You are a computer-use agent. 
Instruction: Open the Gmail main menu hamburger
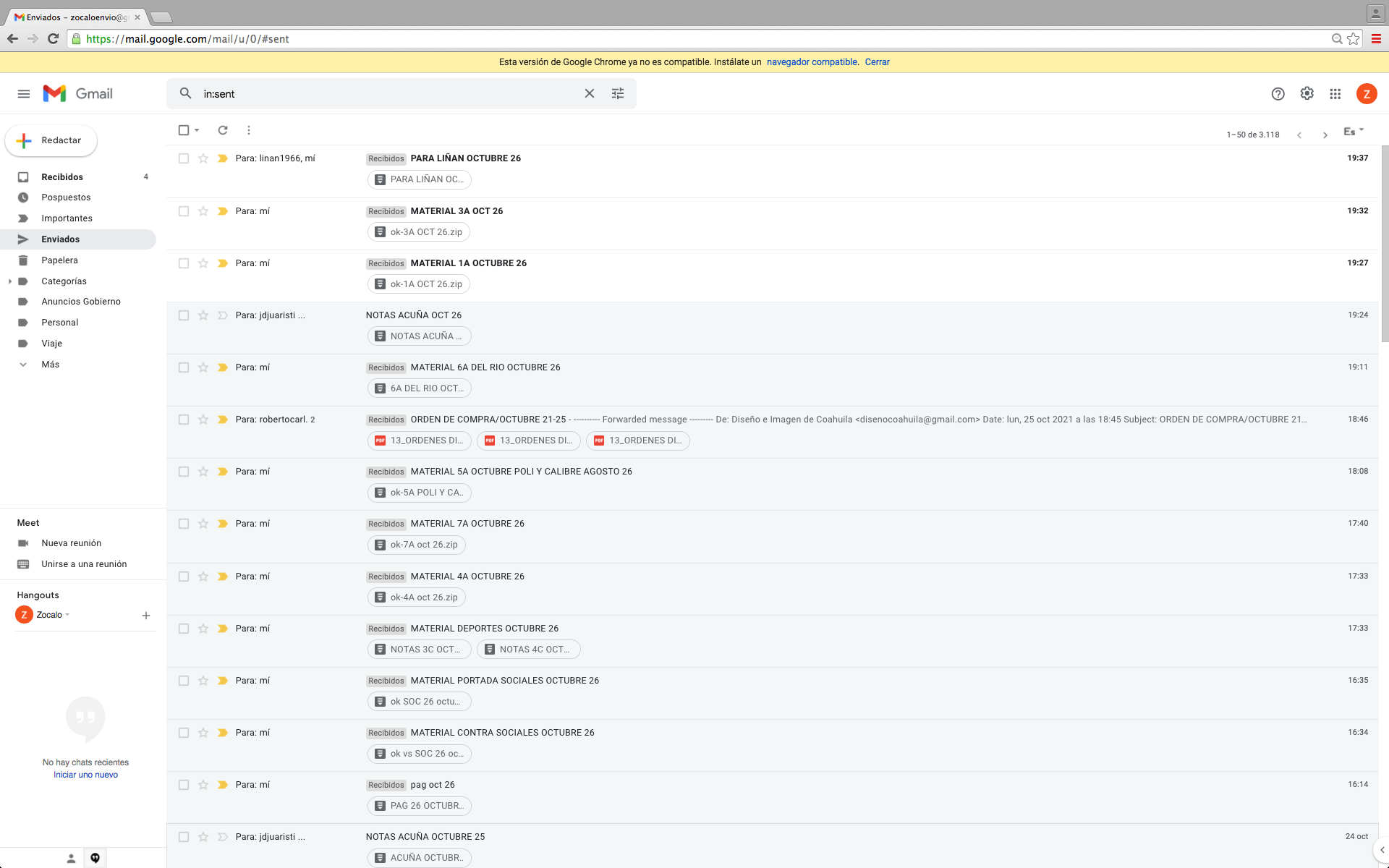point(24,94)
